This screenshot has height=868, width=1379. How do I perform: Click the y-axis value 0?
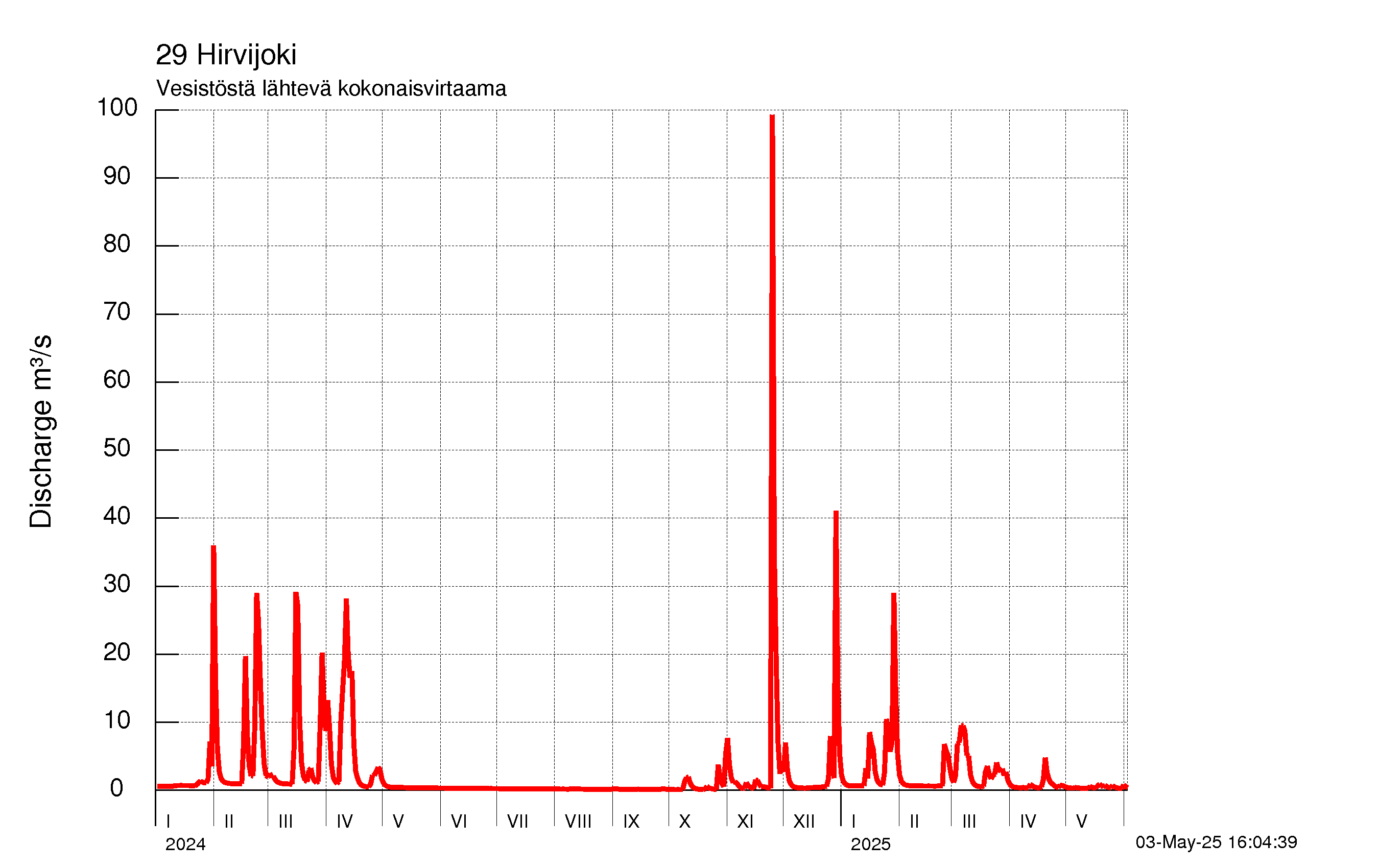(116, 788)
